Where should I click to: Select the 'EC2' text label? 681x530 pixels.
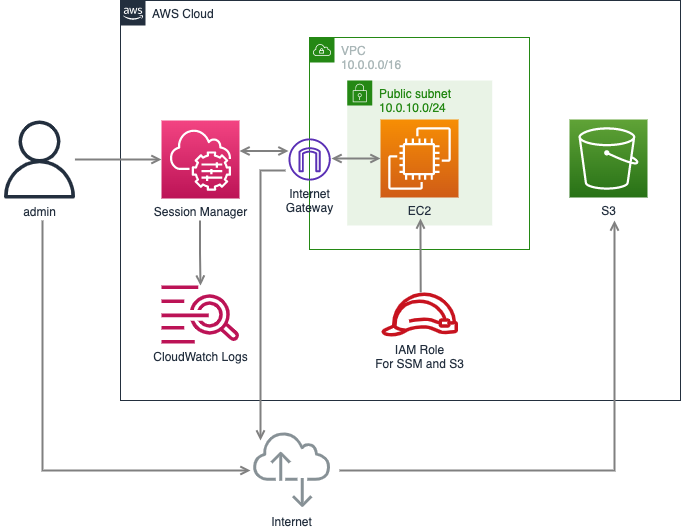tap(420, 211)
